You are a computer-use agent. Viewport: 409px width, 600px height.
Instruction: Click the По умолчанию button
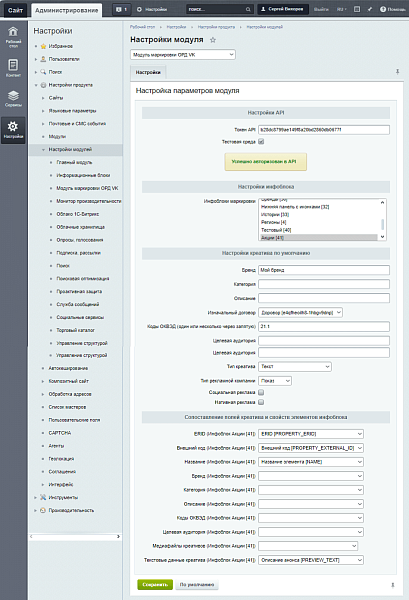pyautogui.click(x=197, y=585)
